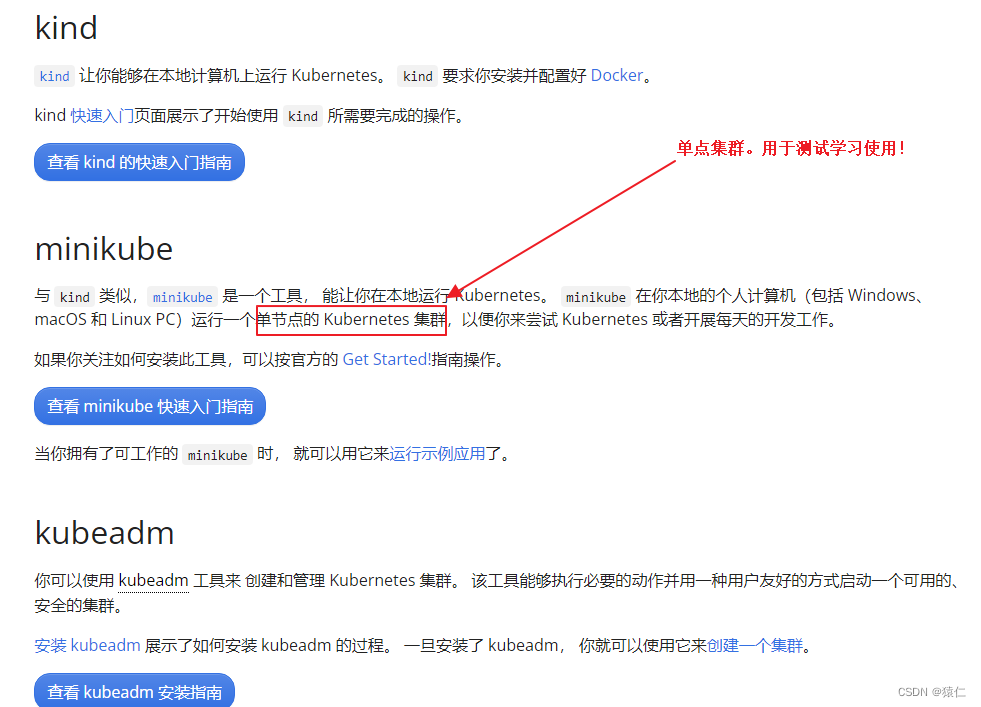The width and height of the screenshot is (981, 707).
Task: Select the minikube page heading
Action: tap(103, 249)
